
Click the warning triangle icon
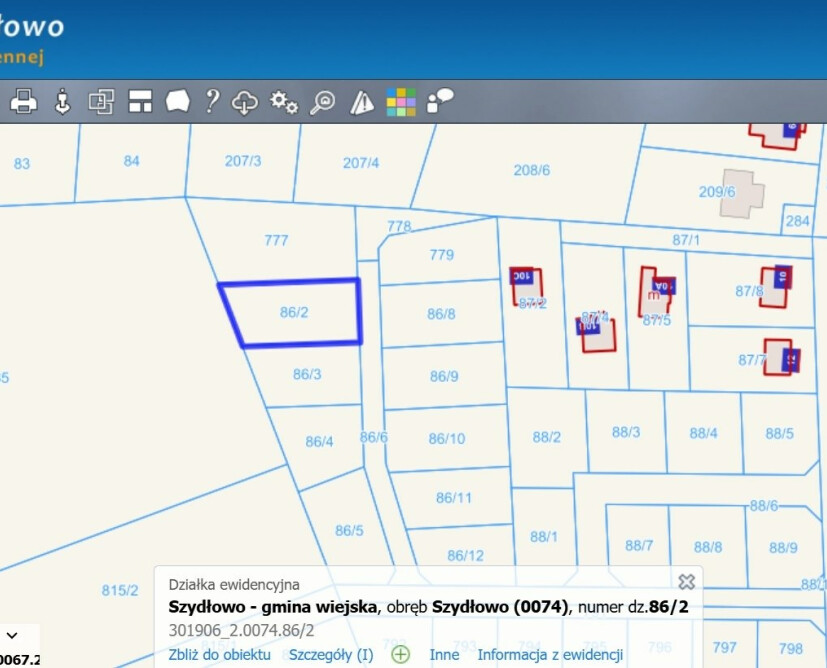click(362, 102)
